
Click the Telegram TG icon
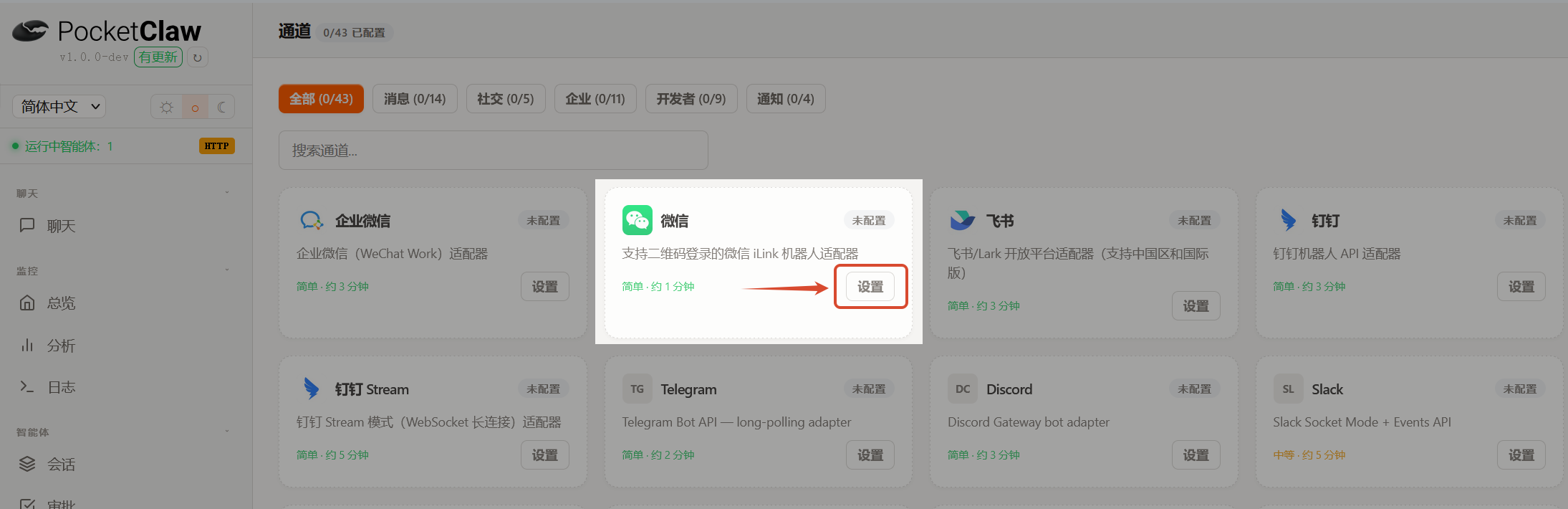click(x=638, y=389)
